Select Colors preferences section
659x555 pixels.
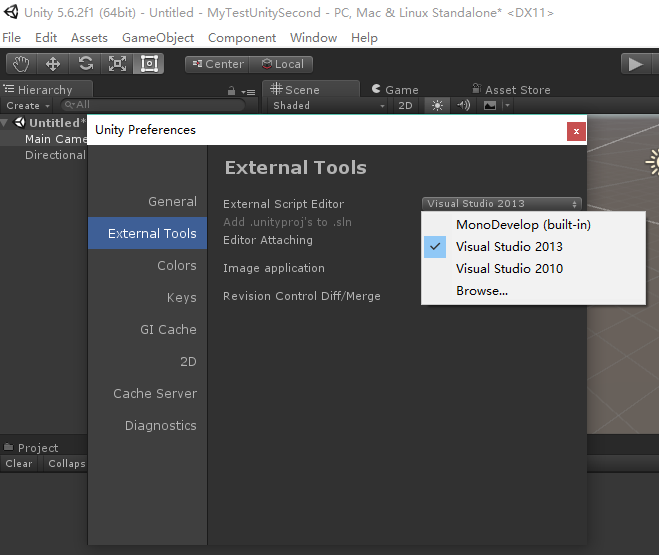(x=148, y=266)
